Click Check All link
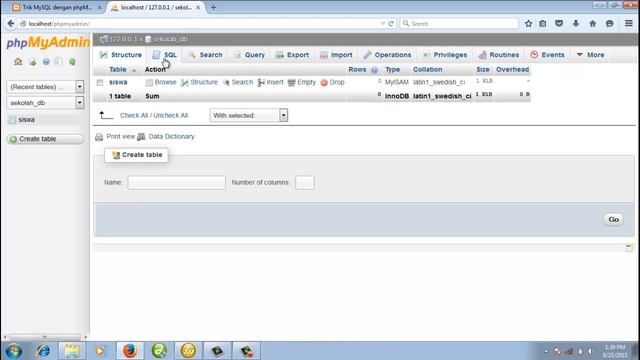The width and height of the screenshot is (640, 360). [x=134, y=116]
